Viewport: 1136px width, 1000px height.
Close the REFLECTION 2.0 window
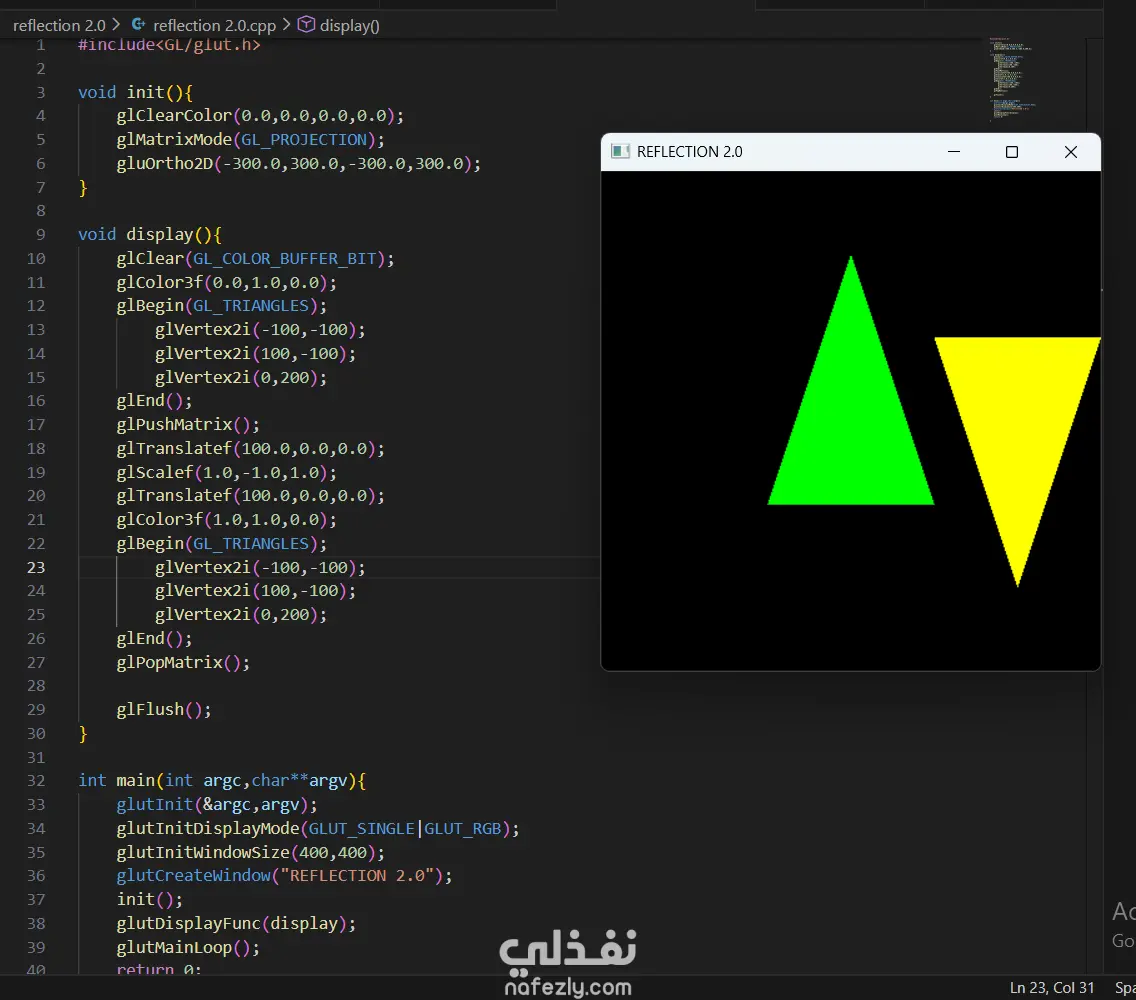tap(1071, 151)
